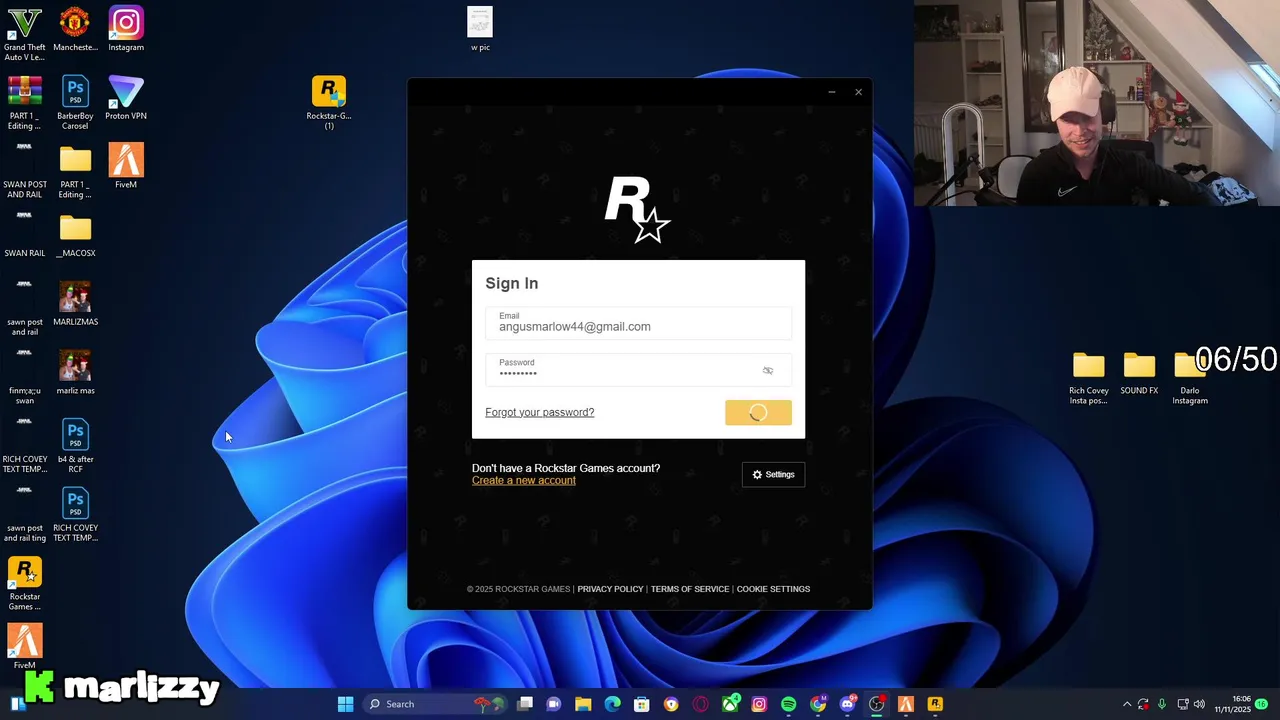Open Xbox app from taskbar
This screenshot has width=1280, height=720.
tap(730, 704)
